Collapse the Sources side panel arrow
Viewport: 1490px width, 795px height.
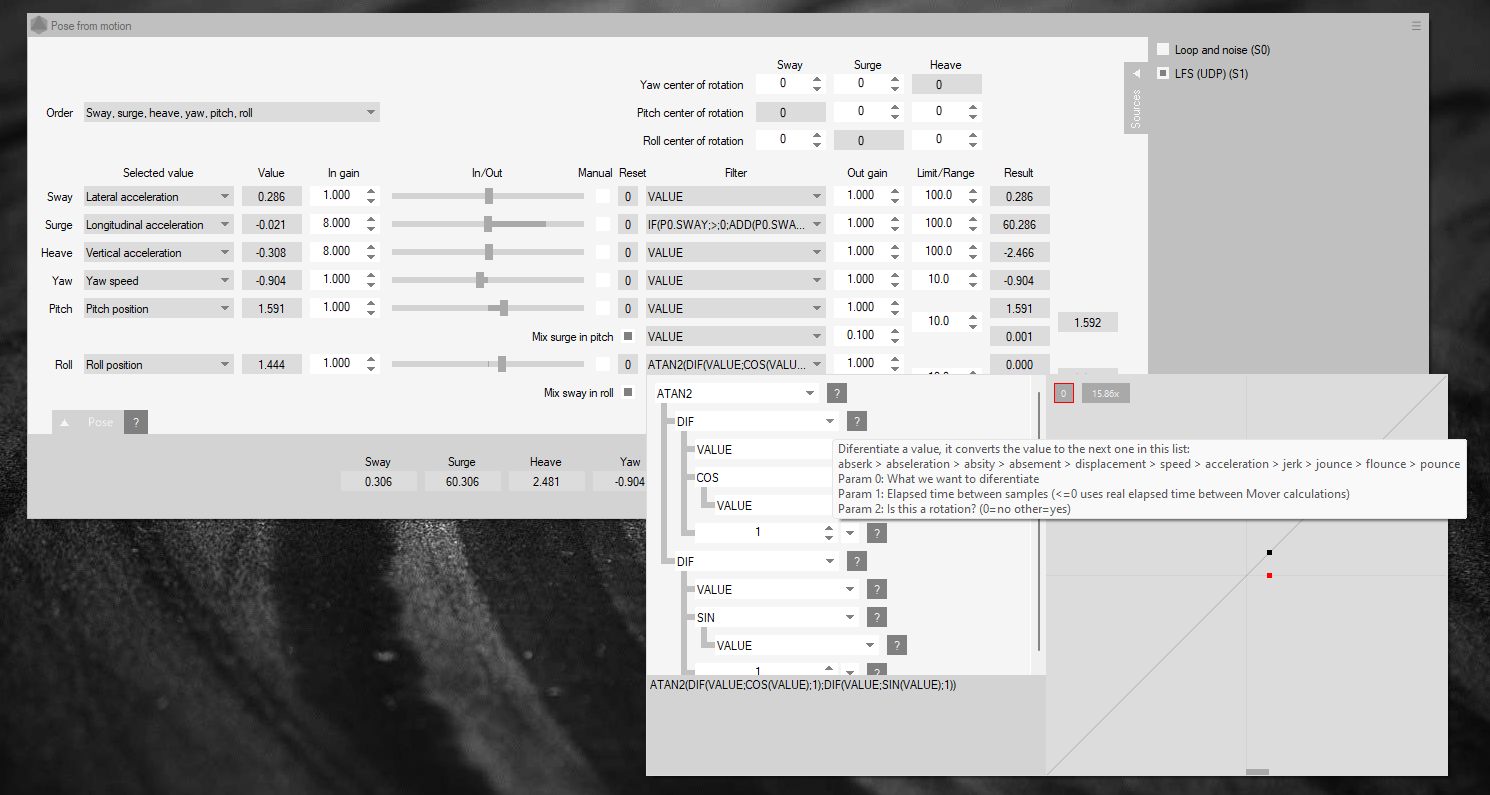point(1135,75)
